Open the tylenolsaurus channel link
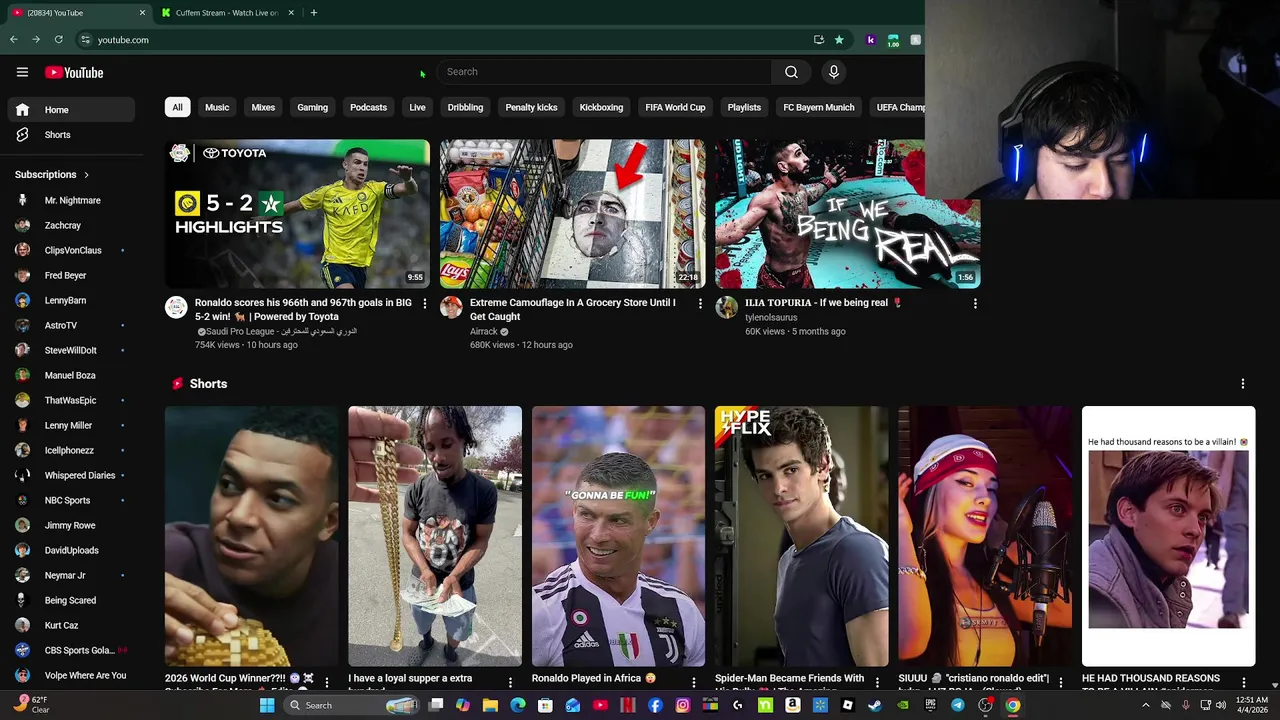1280x720 pixels. click(771, 317)
